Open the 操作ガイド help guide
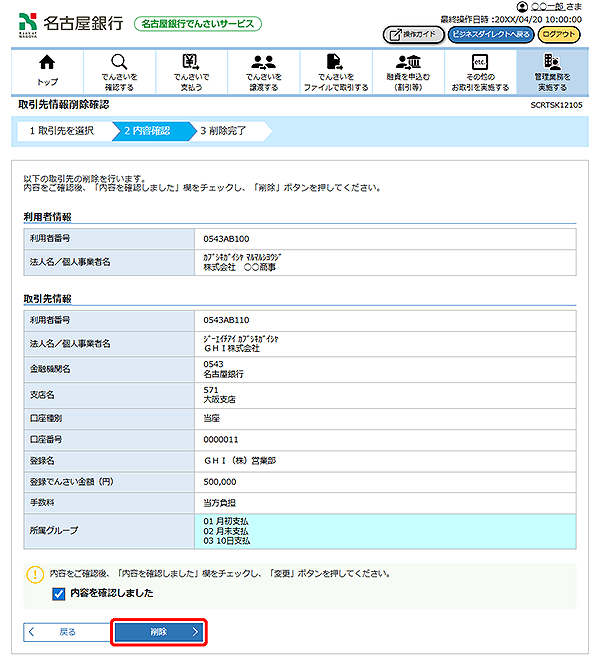 coord(412,34)
